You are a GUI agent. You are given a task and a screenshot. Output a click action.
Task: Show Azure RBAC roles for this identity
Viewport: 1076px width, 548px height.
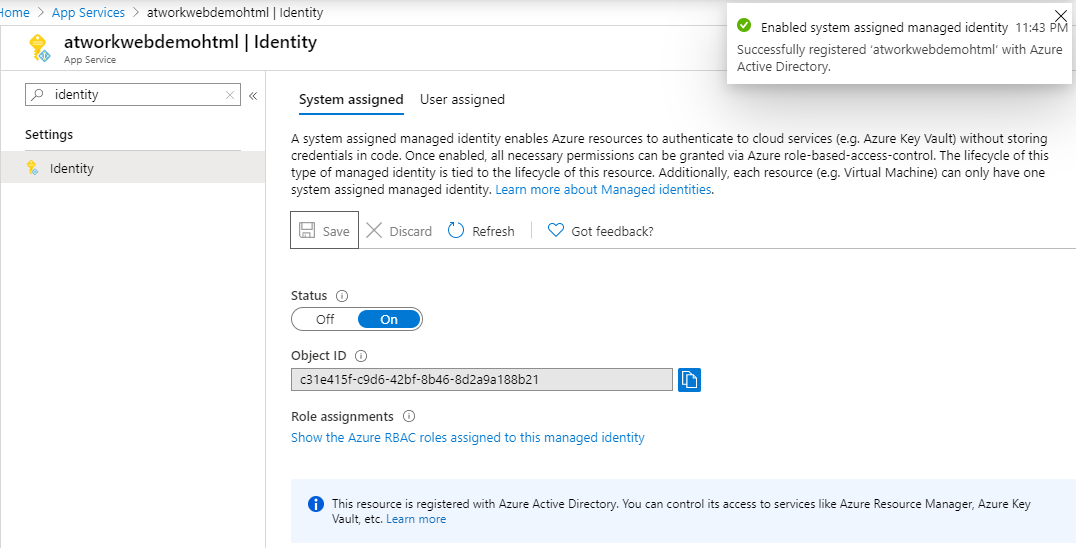(467, 438)
